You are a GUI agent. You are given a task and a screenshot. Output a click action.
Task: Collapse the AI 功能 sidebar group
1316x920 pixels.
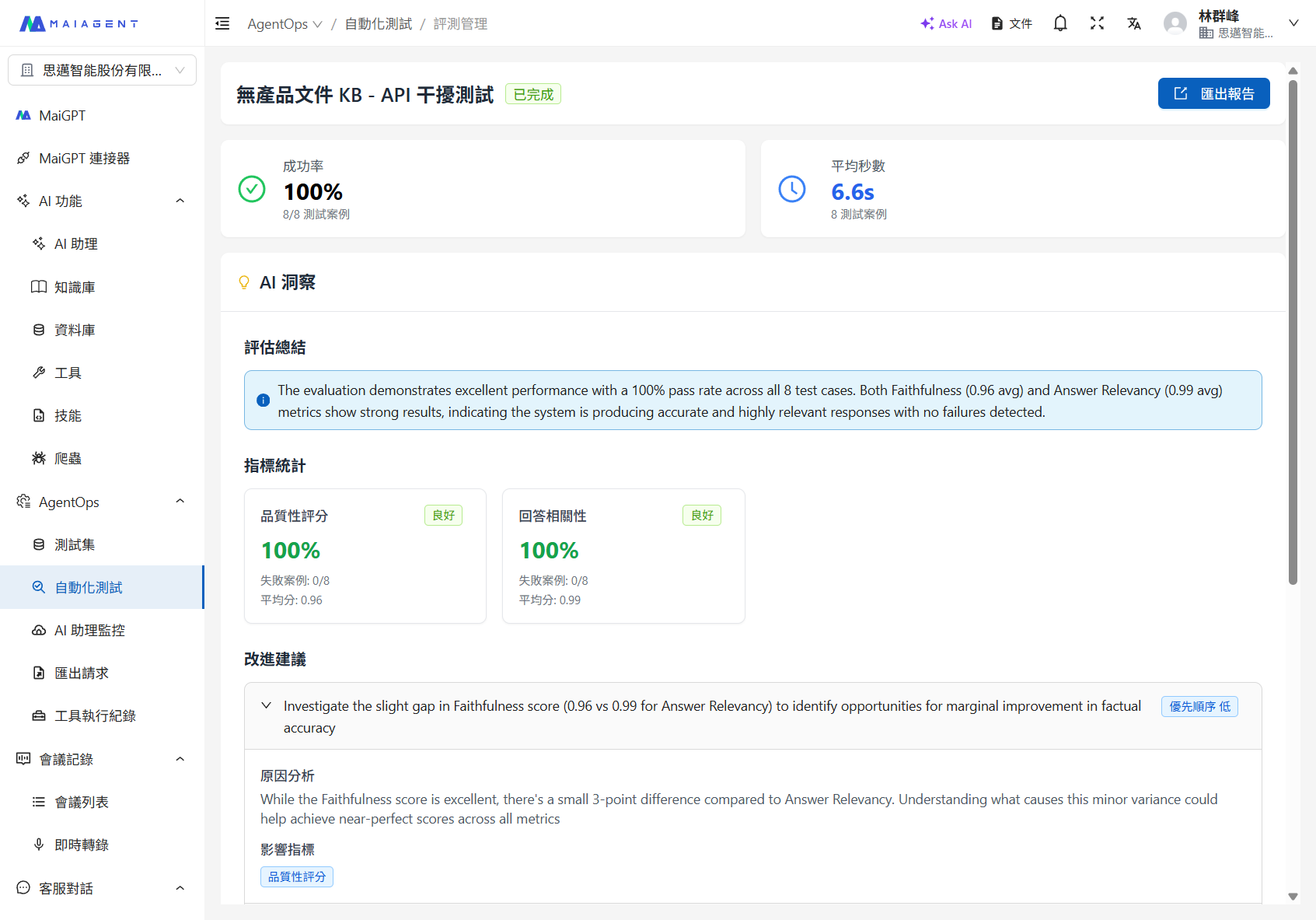tap(180, 201)
